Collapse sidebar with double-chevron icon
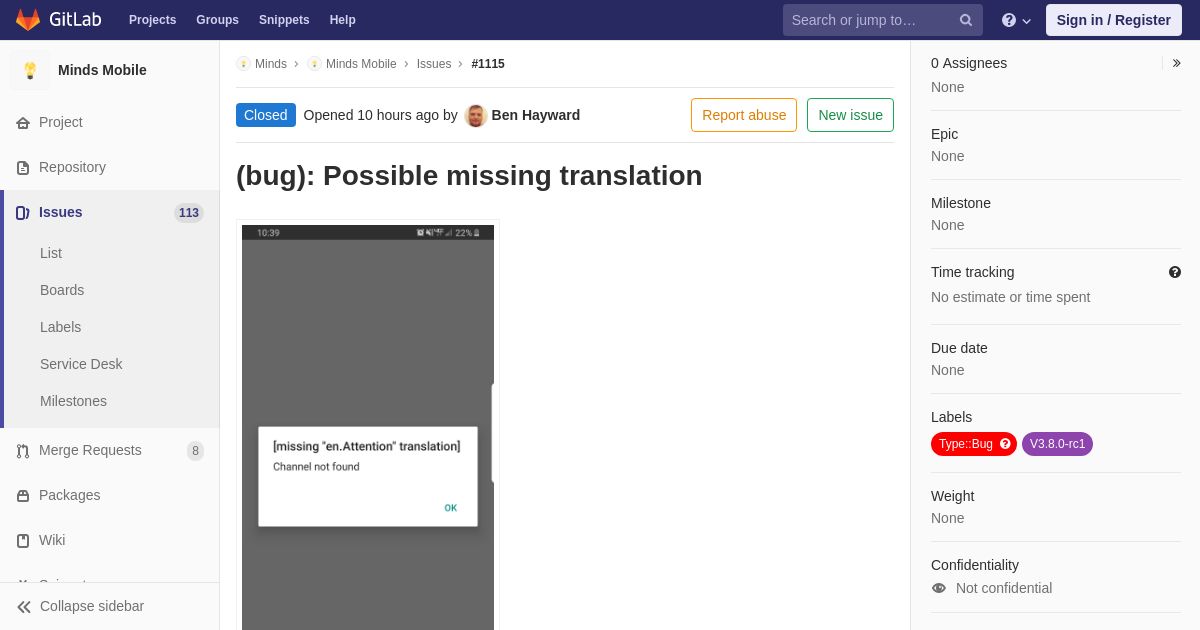 24,607
